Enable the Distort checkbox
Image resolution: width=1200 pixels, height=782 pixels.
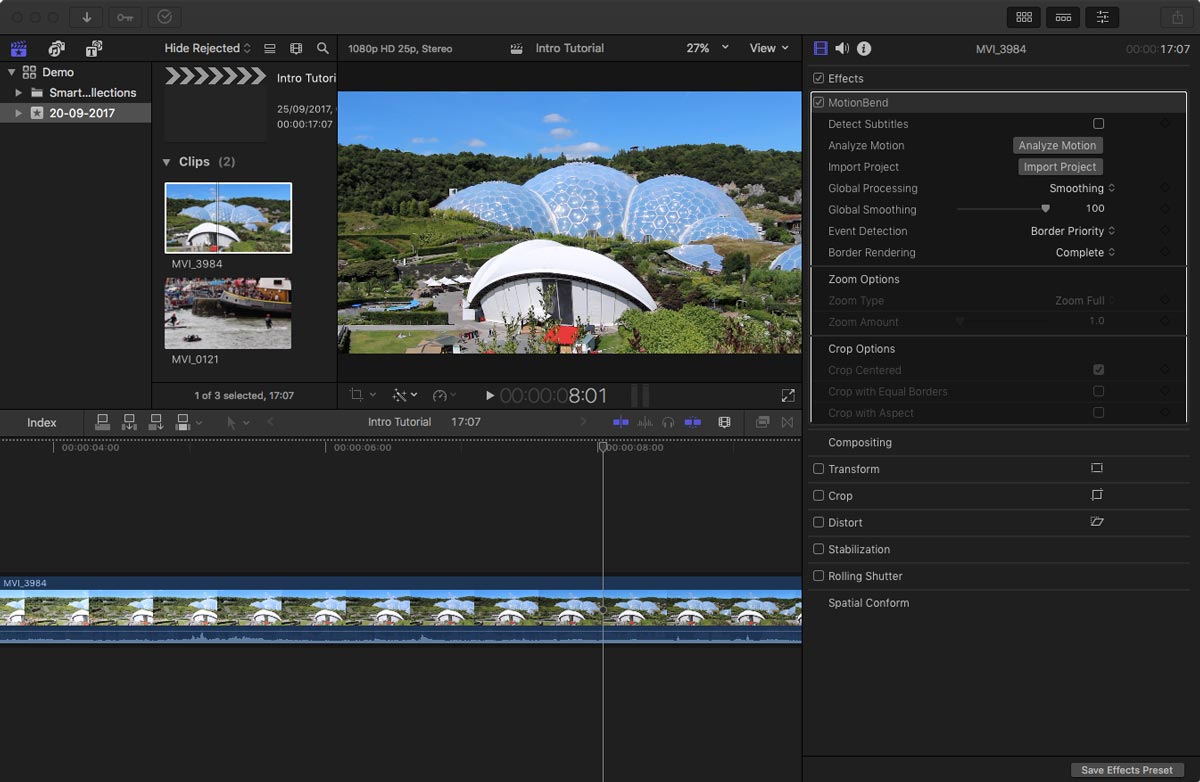click(819, 522)
